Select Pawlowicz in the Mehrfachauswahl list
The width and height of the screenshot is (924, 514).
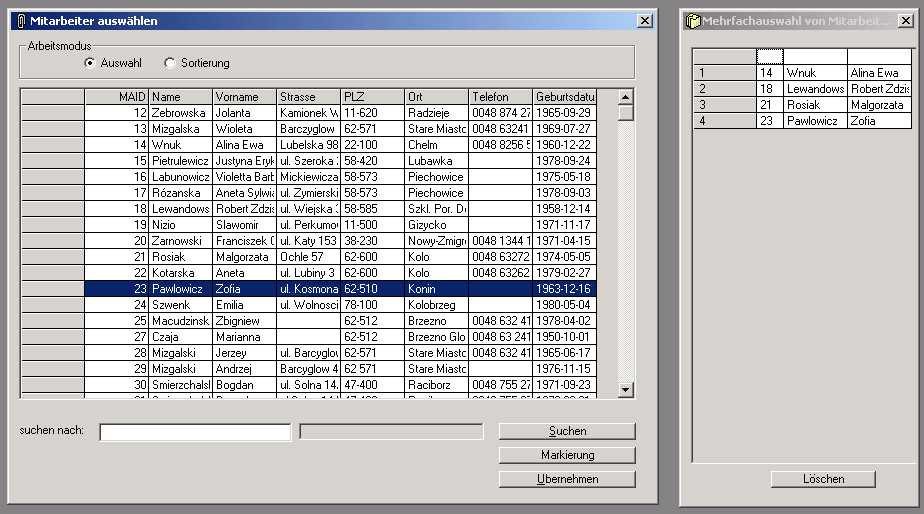815,121
